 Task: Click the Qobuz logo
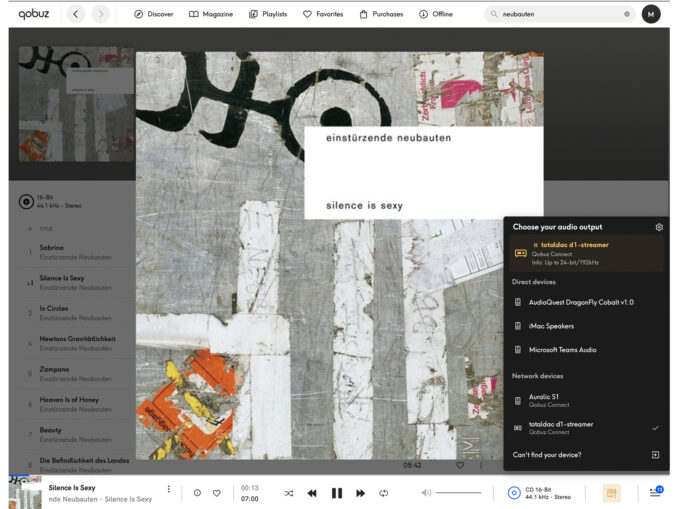pos(34,14)
